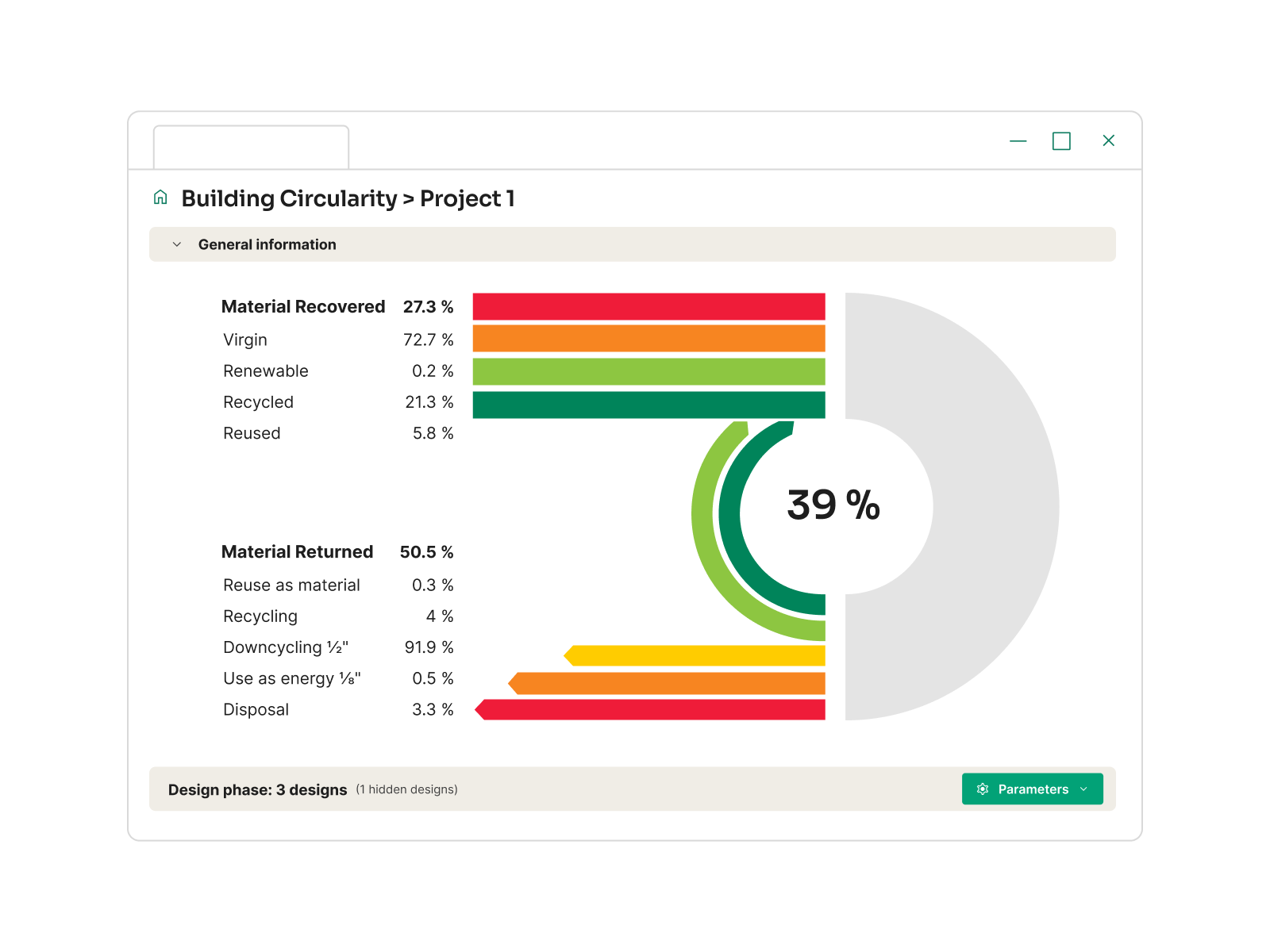Click the light green bar in top chart
This screenshot has width=1270, height=952.
648,371
